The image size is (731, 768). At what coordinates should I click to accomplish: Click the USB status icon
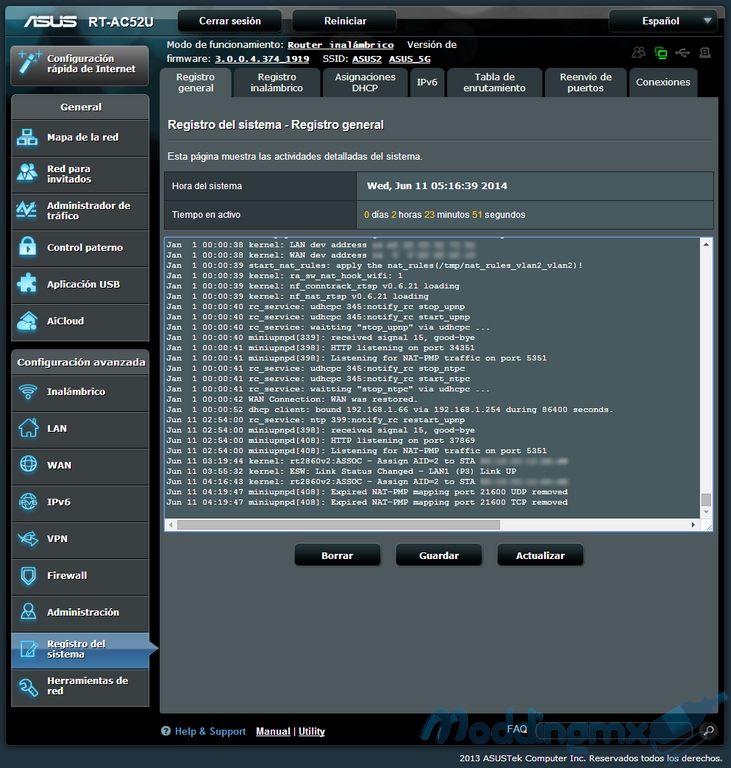pos(682,52)
